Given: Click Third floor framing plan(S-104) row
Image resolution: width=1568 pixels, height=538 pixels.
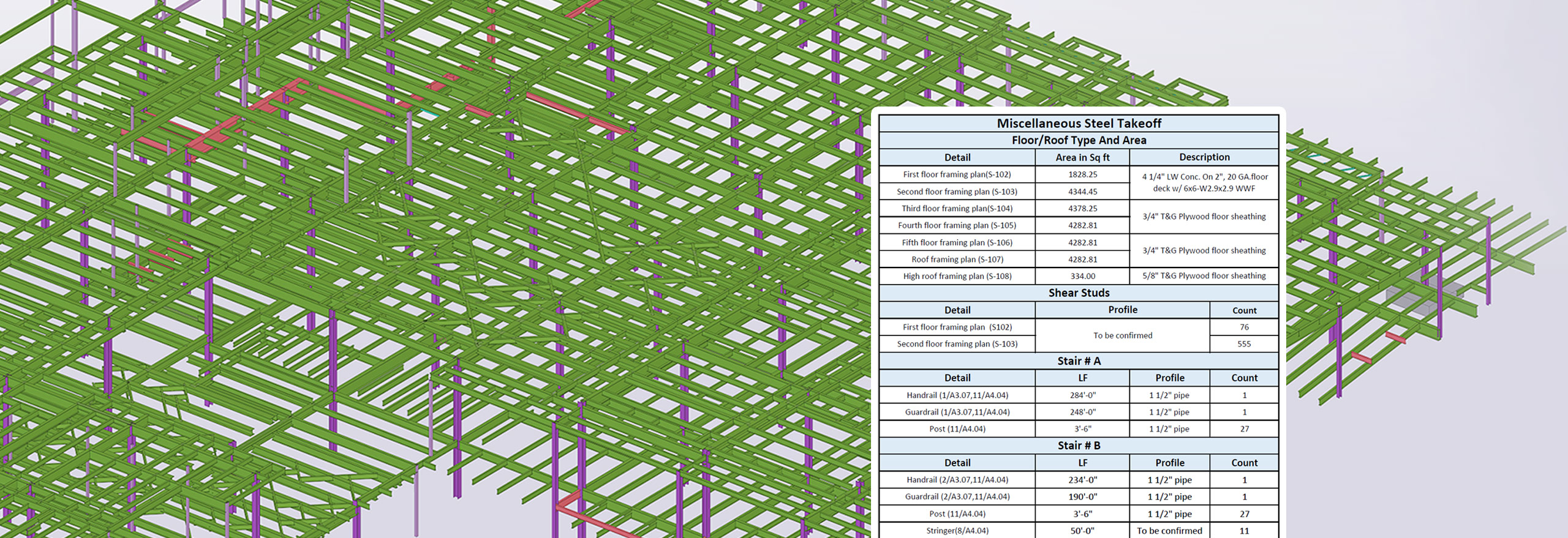Looking at the screenshot, I should tap(957, 208).
